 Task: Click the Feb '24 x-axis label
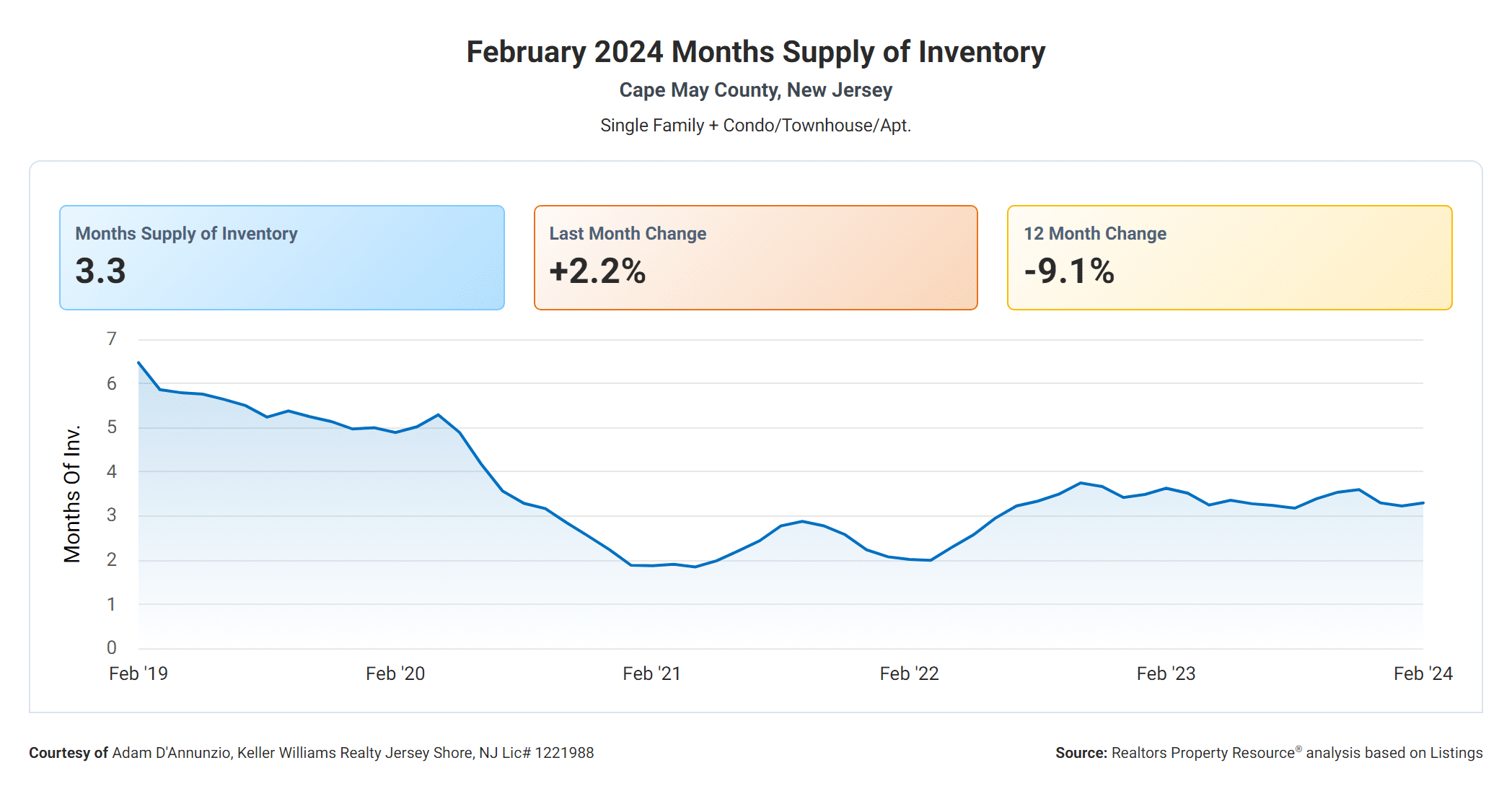tap(1423, 673)
